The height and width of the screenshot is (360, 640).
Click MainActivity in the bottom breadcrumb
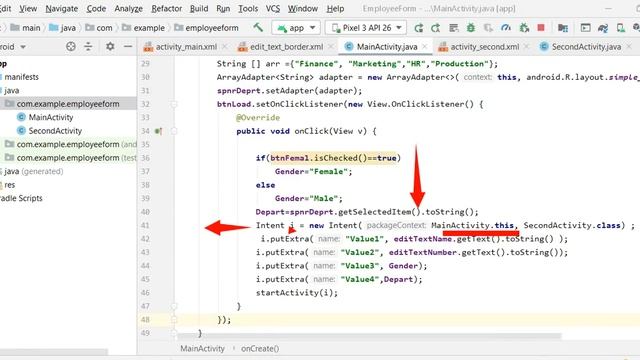pos(202,349)
